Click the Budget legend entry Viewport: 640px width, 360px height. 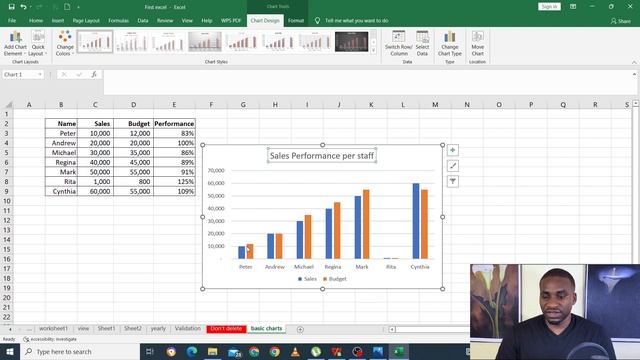click(335, 279)
